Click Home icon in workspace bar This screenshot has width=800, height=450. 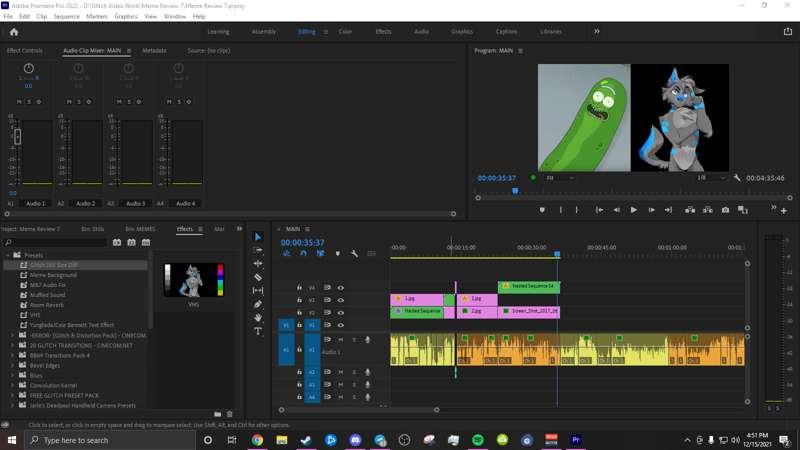coord(14,32)
